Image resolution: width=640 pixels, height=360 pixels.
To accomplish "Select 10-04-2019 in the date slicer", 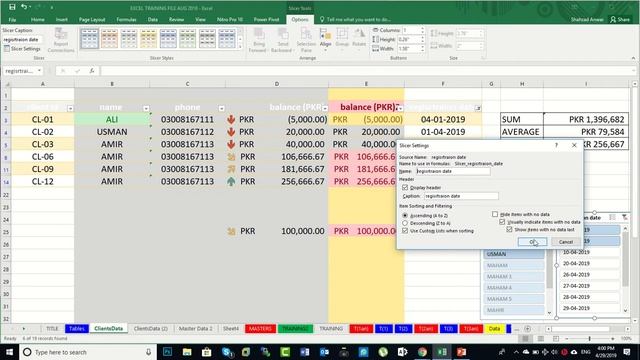I will point(589,252).
